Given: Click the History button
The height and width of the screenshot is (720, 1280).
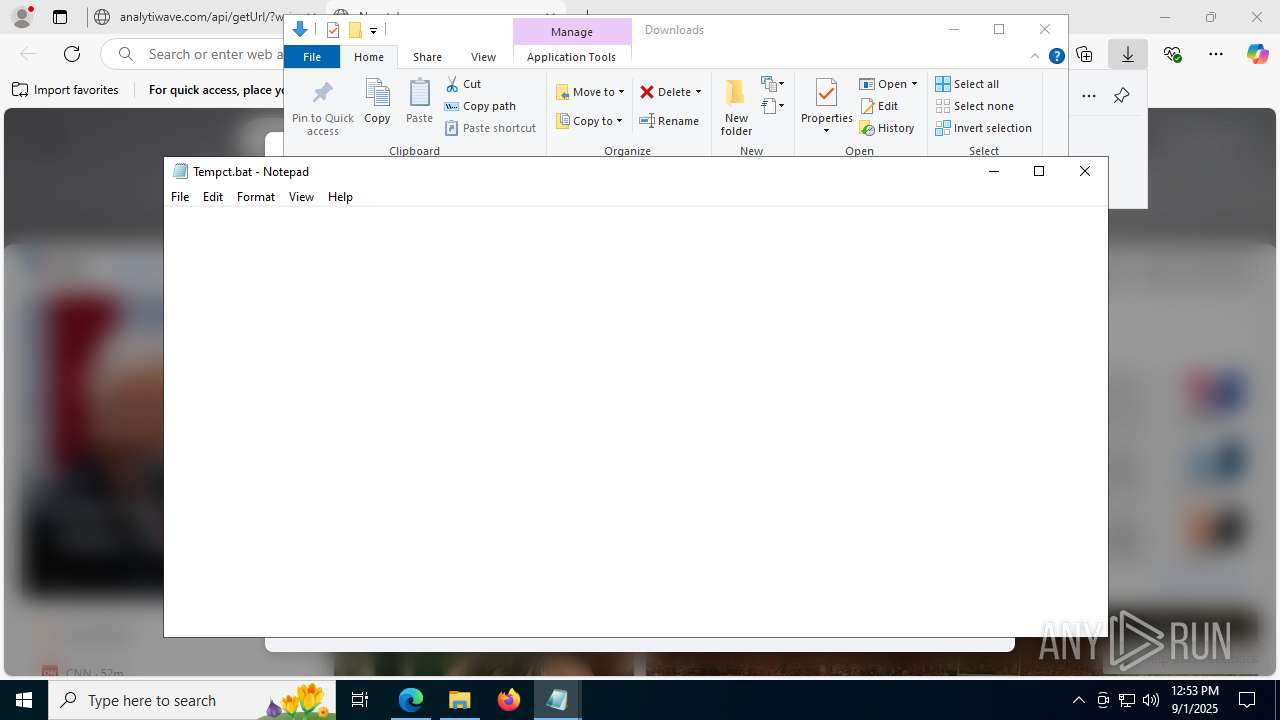Looking at the screenshot, I should coord(887,128).
